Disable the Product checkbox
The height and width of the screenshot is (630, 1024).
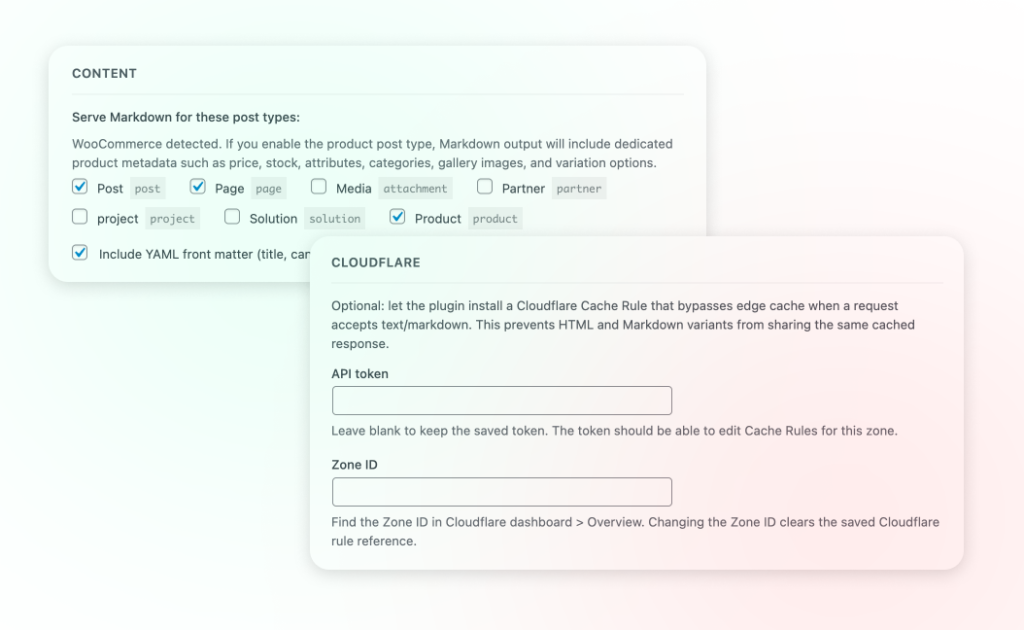(x=397, y=217)
